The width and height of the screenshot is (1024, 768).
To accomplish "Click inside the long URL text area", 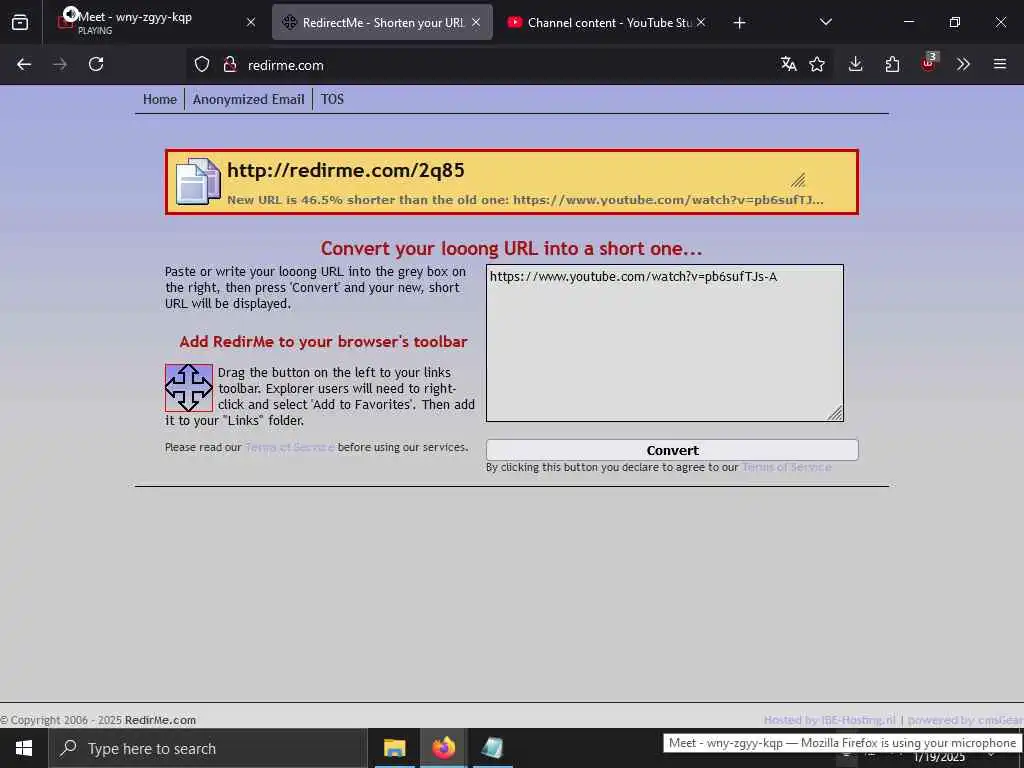I will (665, 343).
